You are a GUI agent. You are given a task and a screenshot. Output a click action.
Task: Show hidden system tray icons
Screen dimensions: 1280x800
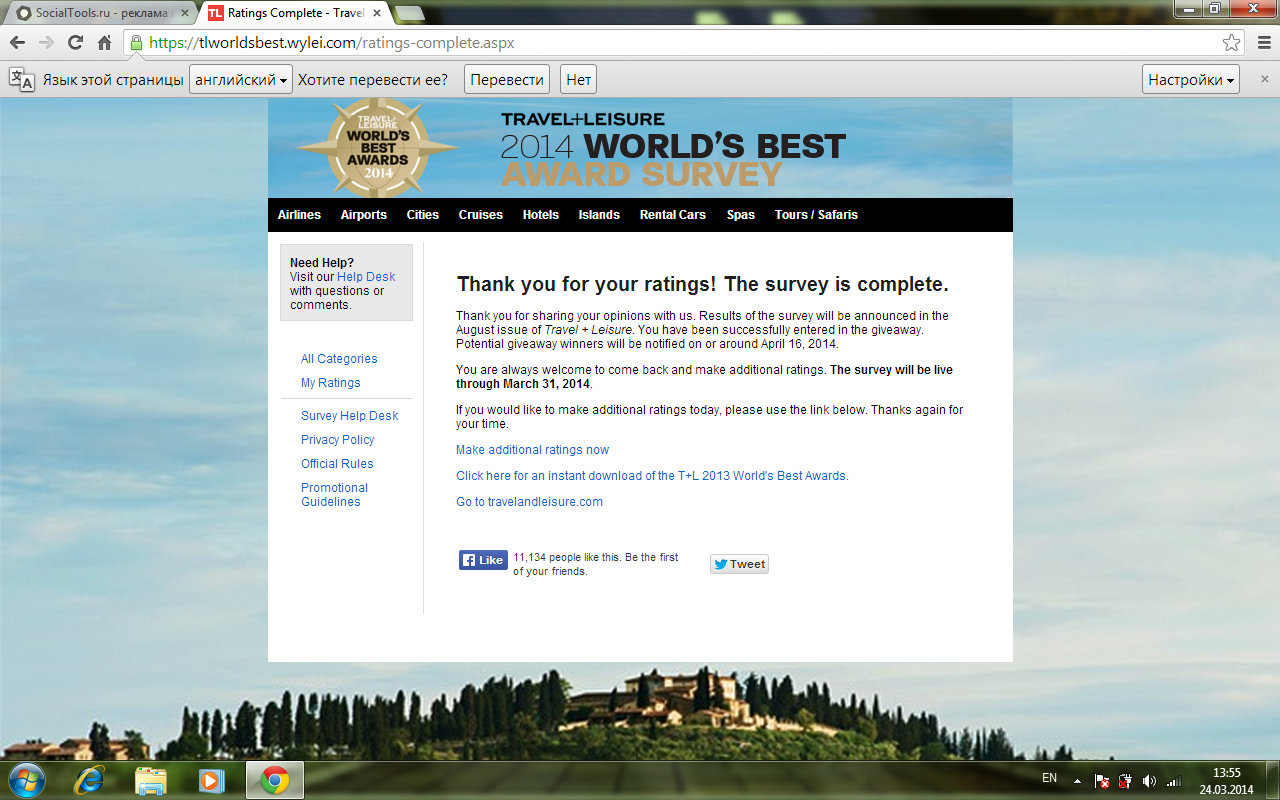tap(1077, 781)
